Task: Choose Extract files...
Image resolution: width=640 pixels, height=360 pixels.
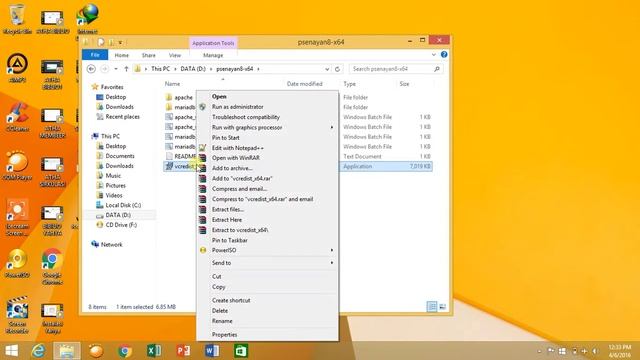Action: (267, 209)
